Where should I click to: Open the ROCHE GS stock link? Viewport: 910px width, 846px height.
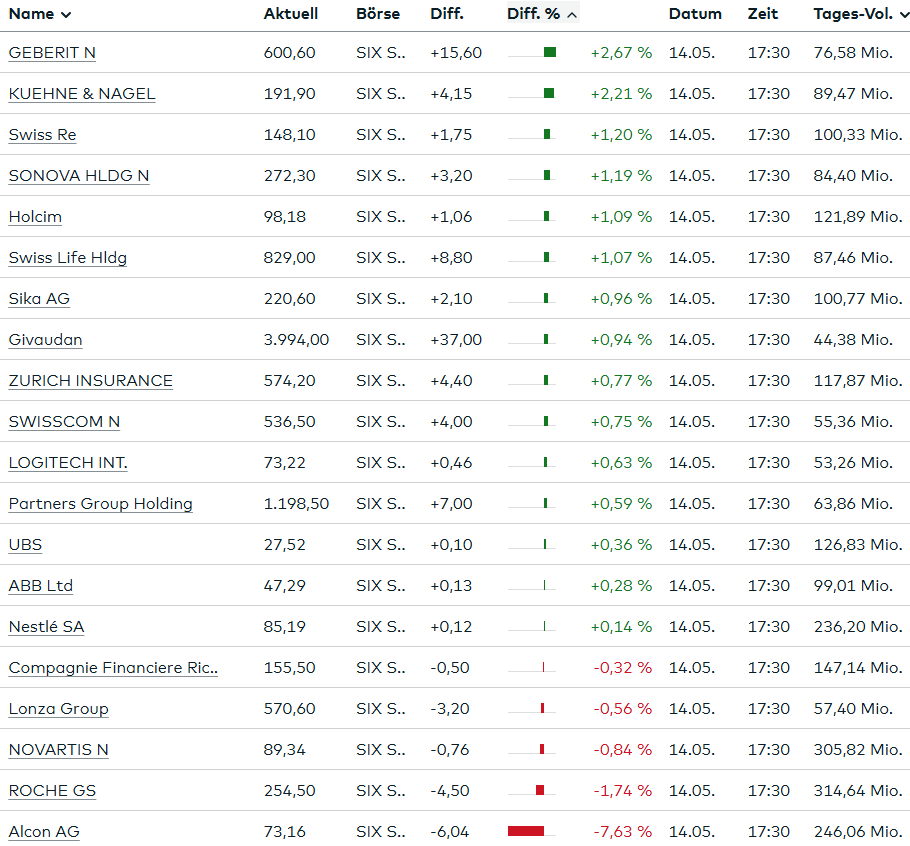[x=52, y=791]
